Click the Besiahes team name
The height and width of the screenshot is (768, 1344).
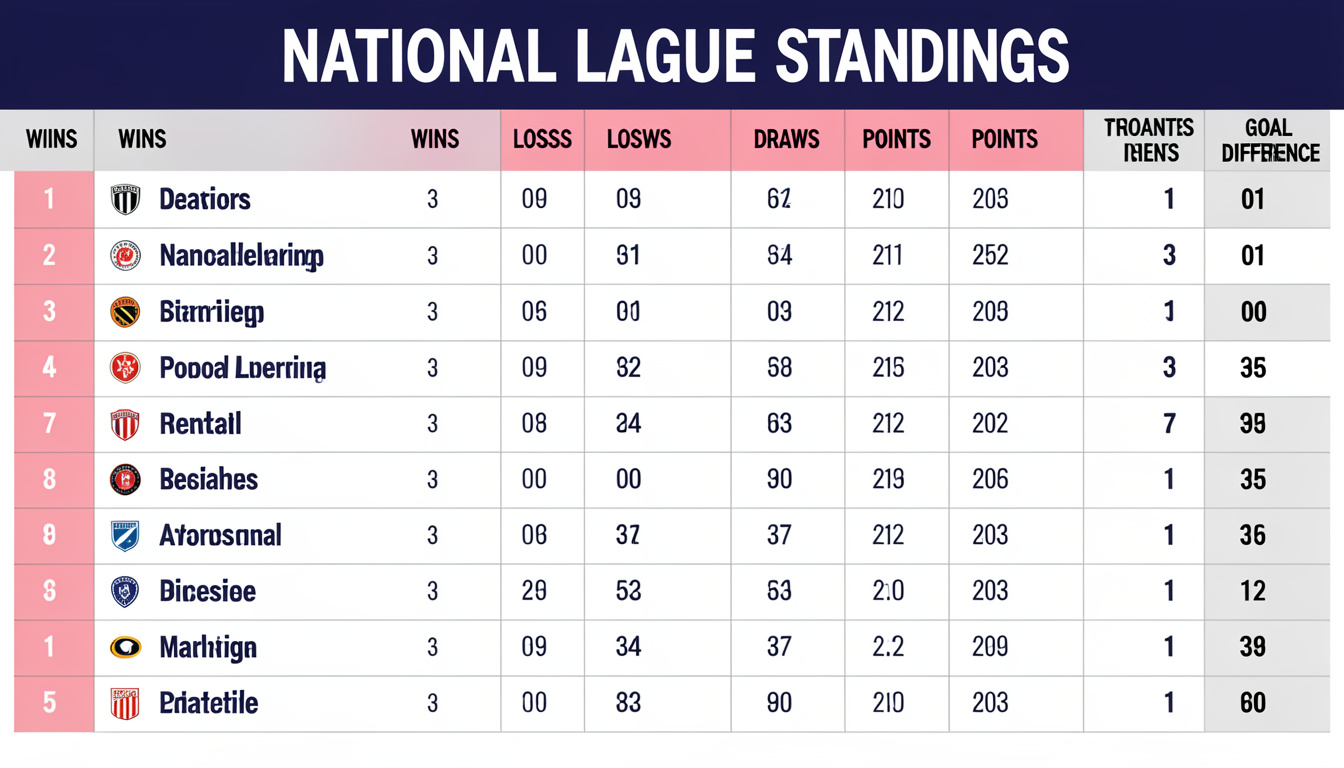click(208, 480)
